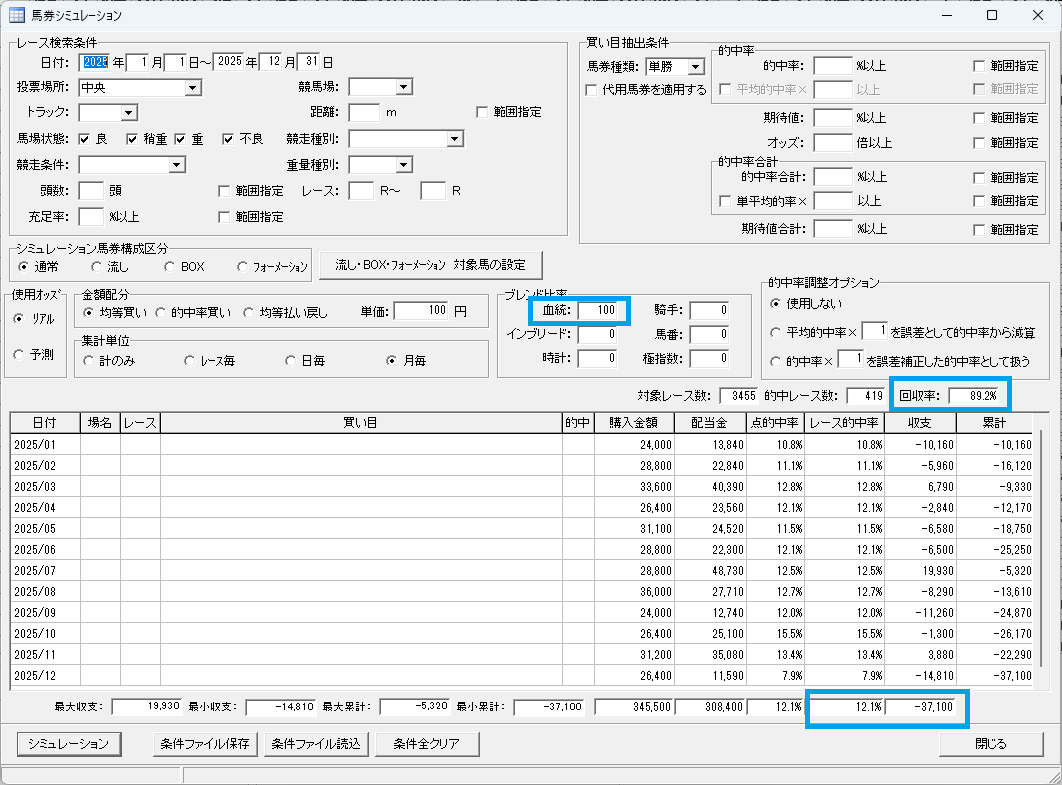Click the 回収率 value 89.2%
The width and height of the screenshot is (1062, 785).
[x=974, y=396]
